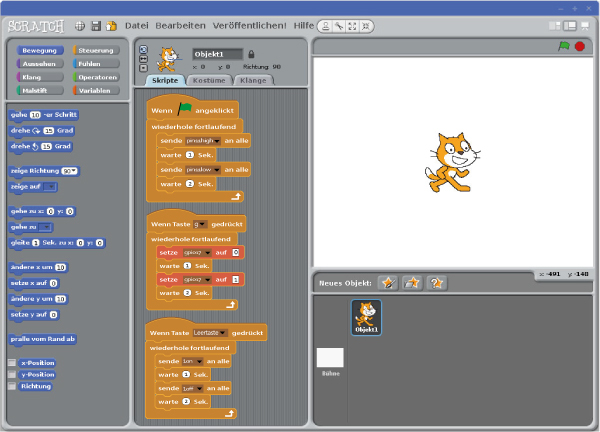Select the Operatoren block category
This screenshot has height=432, width=600.
coord(96,77)
